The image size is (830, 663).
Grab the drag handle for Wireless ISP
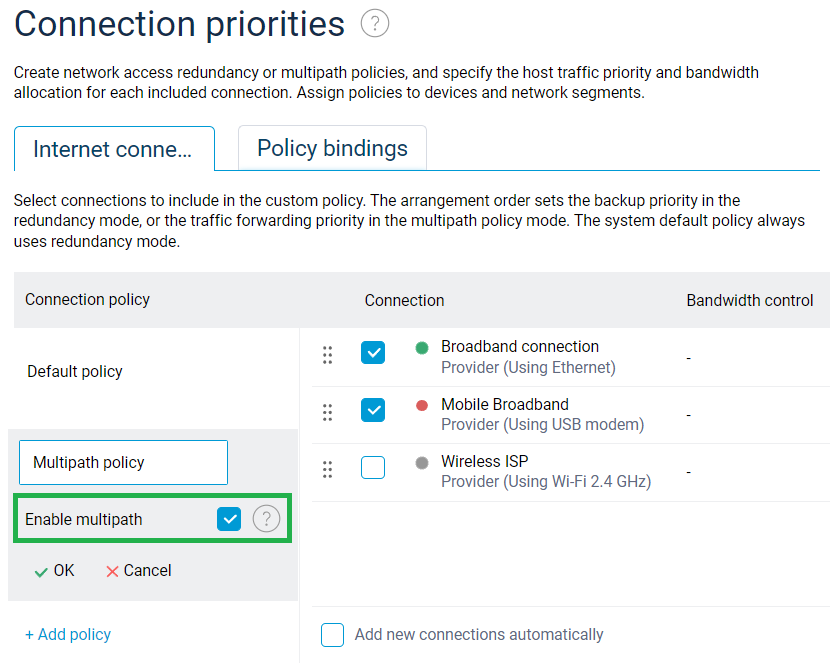(x=327, y=470)
